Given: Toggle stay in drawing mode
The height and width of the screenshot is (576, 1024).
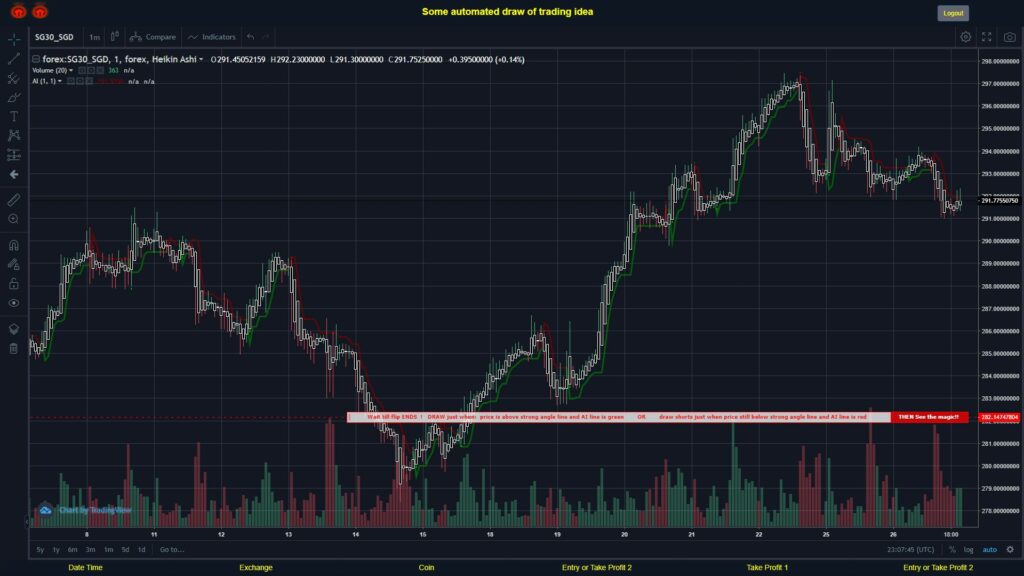Looking at the screenshot, I should click(14, 264).
